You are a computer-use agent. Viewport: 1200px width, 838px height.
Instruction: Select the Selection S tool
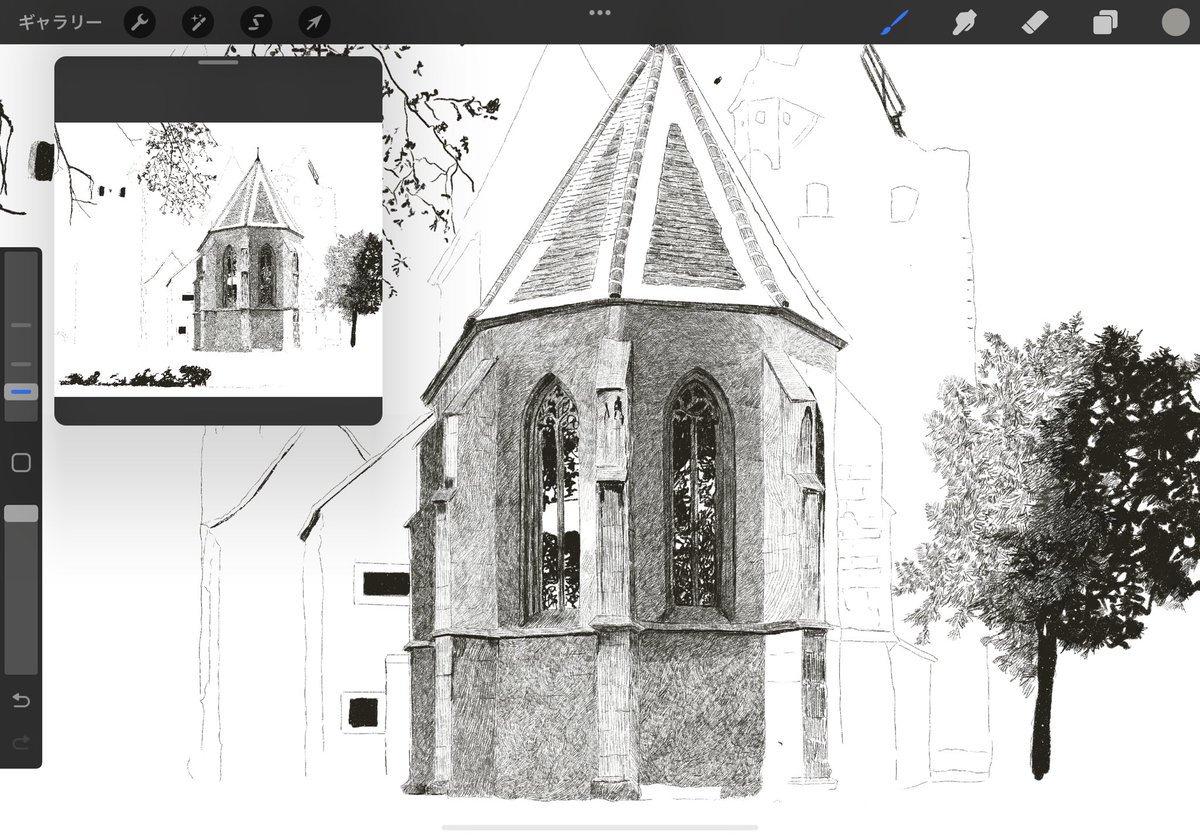[x=255, y=22]
